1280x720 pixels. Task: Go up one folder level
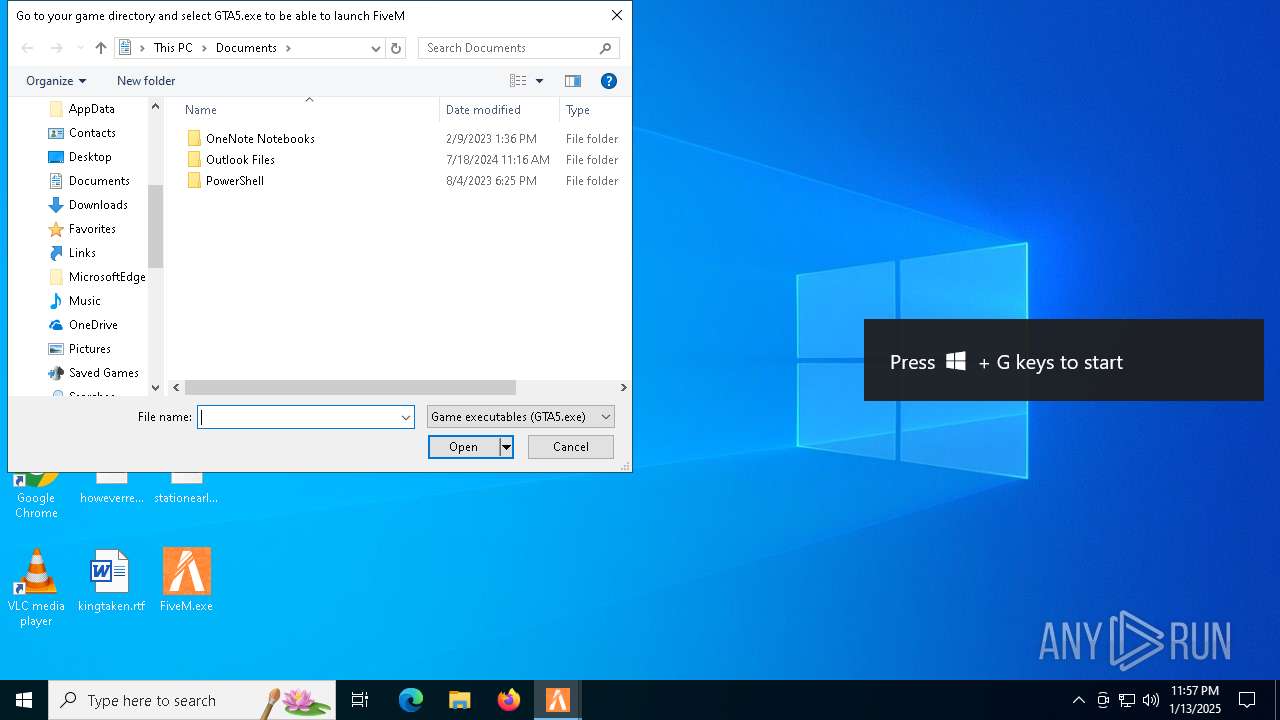pos(101,48)
